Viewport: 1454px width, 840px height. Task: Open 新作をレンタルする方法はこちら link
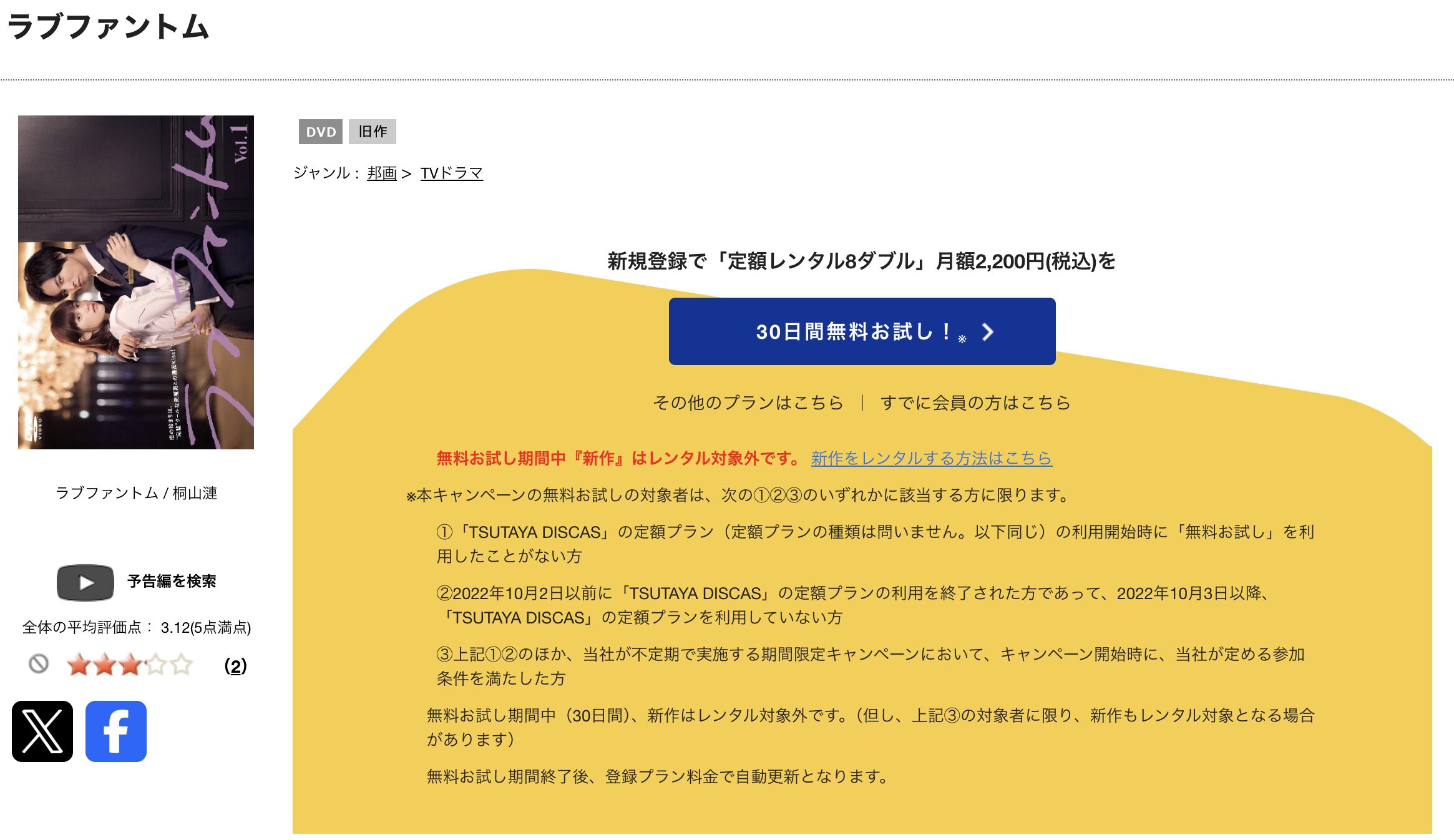click(932, 458)
